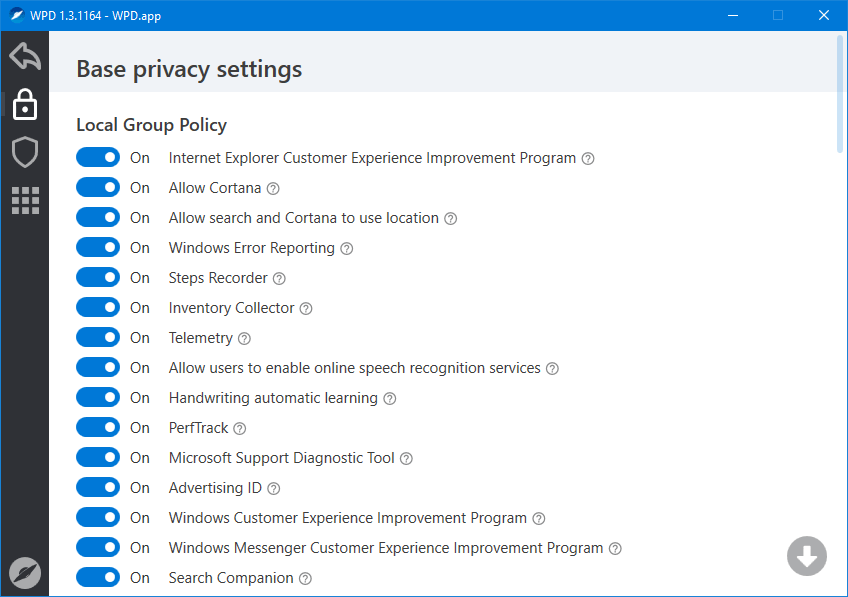Disable the Steps Recorder toggle

[x=98, y=277]
